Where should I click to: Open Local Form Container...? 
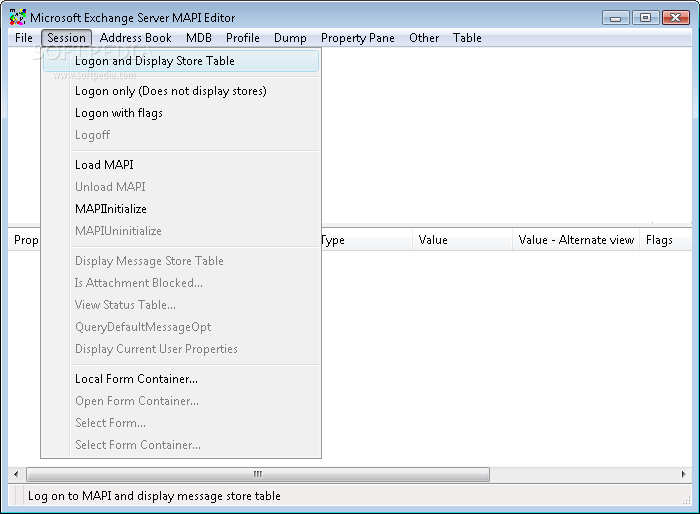point(181,379)
